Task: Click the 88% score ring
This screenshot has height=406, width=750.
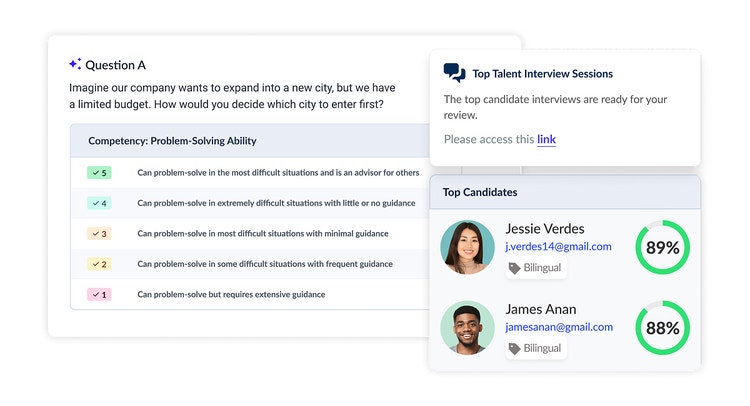Action: (662, 328)
